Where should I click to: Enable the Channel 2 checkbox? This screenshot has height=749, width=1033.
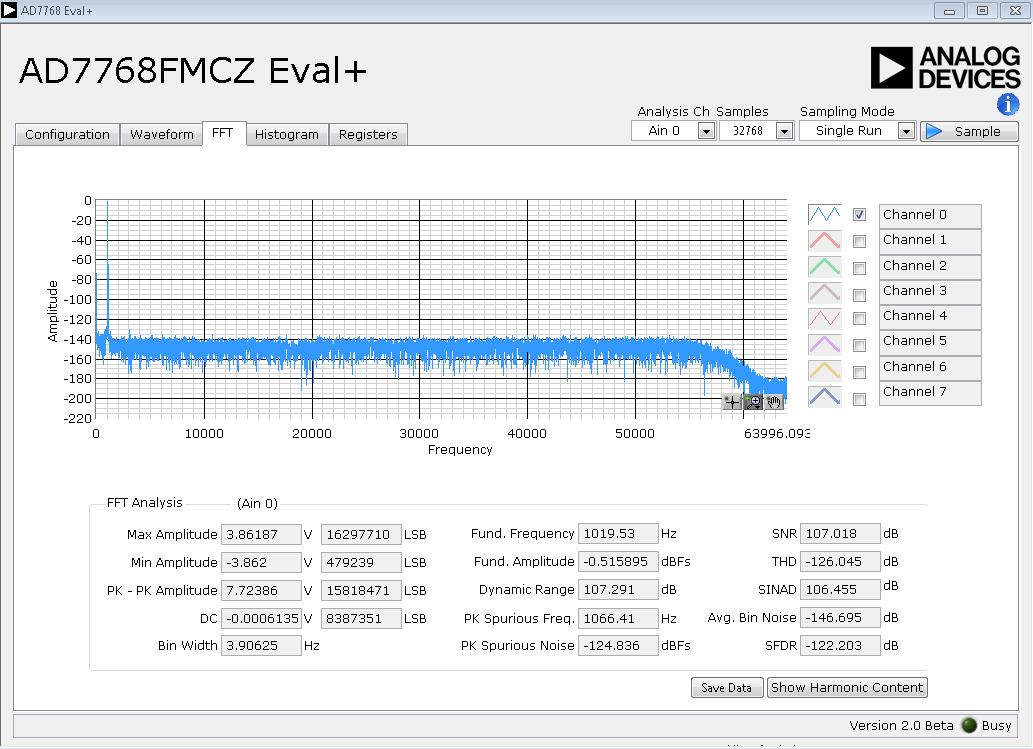click(x=859, y=268)
